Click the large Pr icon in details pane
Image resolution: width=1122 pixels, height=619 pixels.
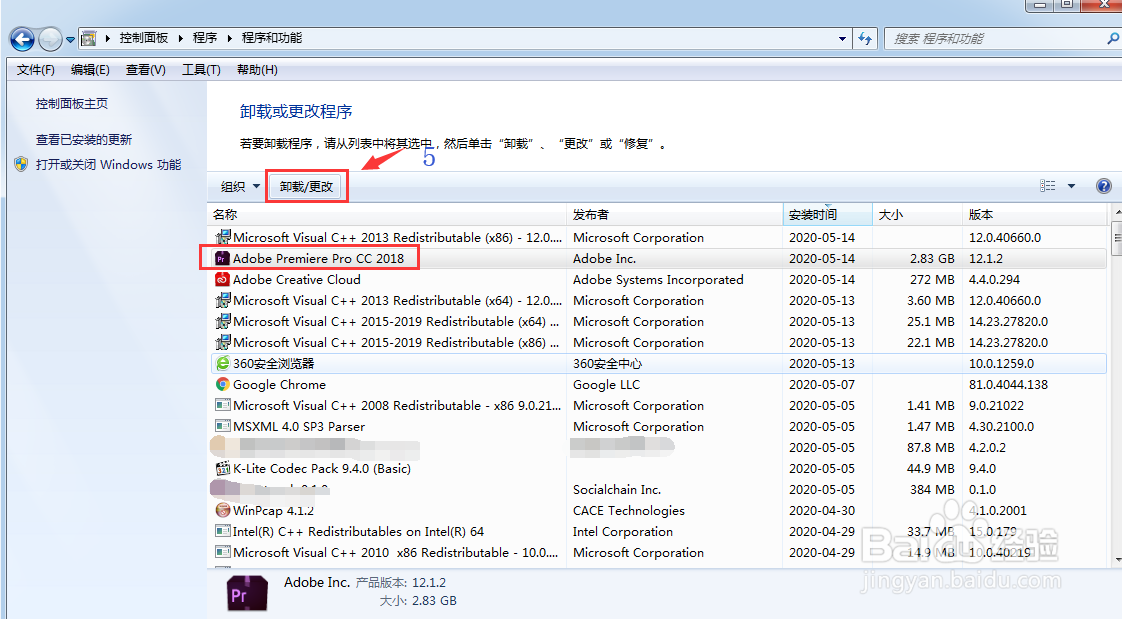point(247,593)
